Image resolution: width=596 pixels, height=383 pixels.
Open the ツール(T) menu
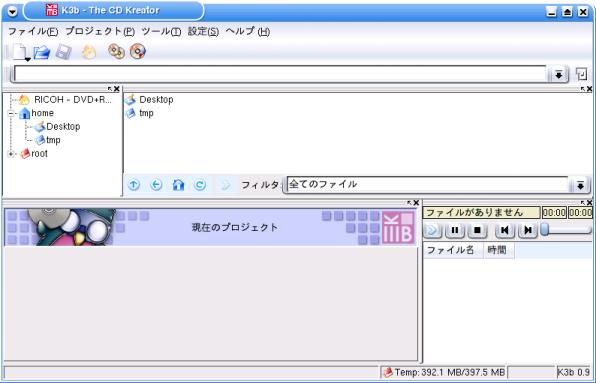pyautogui.click(x=161, y=31)
